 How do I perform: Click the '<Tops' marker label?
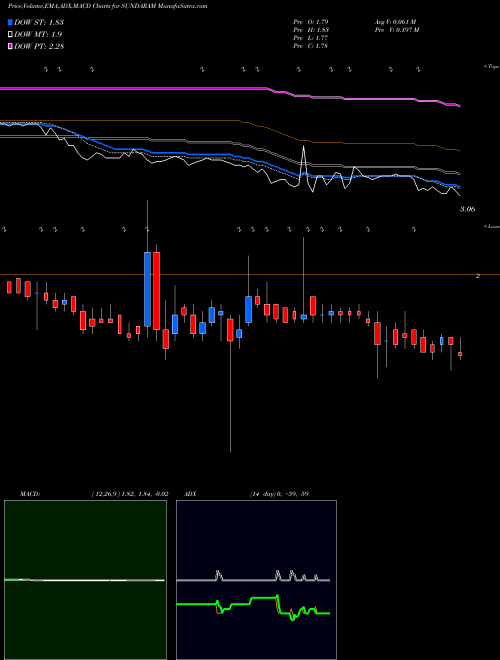pos(492,67)
